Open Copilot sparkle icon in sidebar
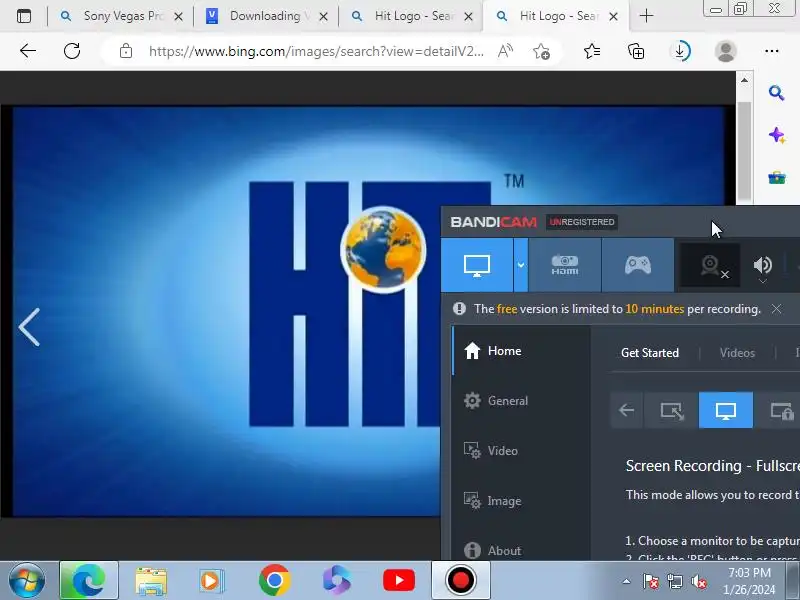Screen dimensions: 800x600 [x=777, y=135]
